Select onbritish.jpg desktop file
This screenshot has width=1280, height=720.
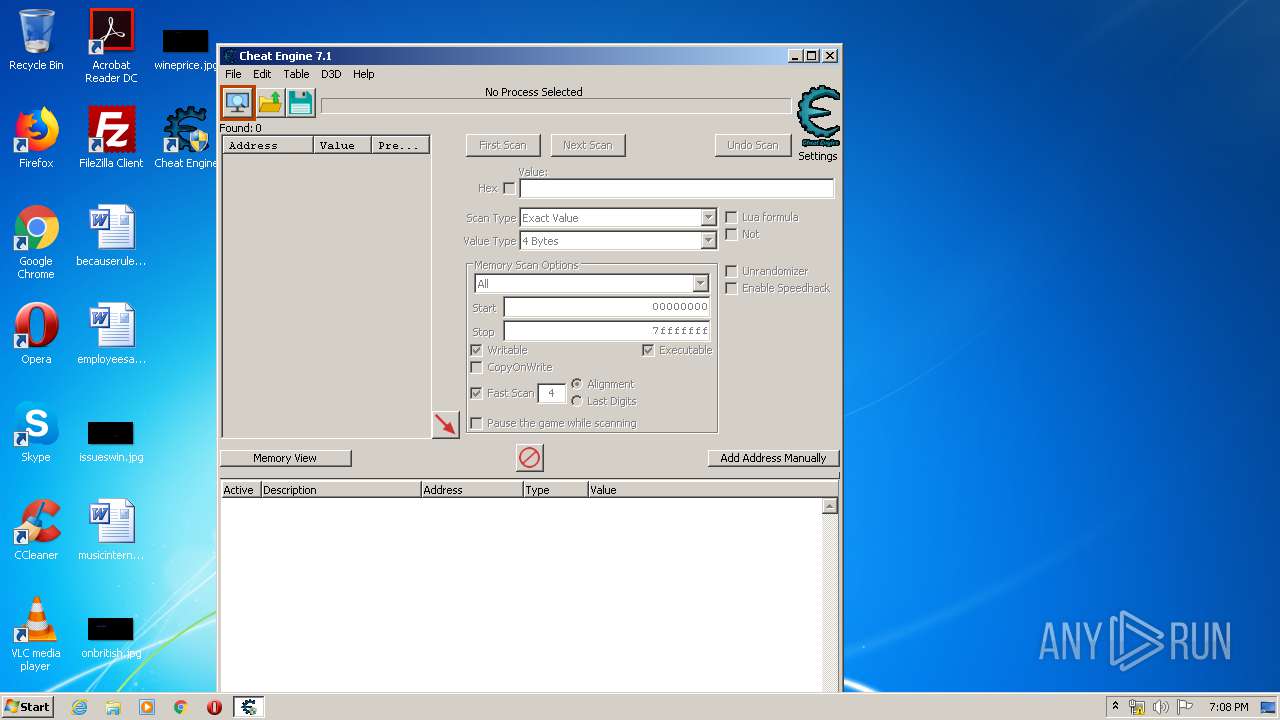(x=111, y=638)
